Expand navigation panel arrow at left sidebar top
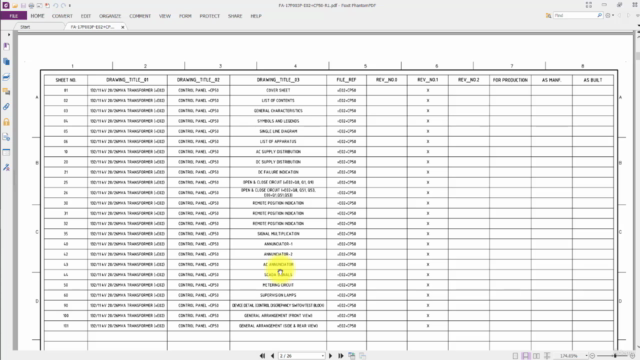Screen dimensions: 640x360 tap(9, 35)
